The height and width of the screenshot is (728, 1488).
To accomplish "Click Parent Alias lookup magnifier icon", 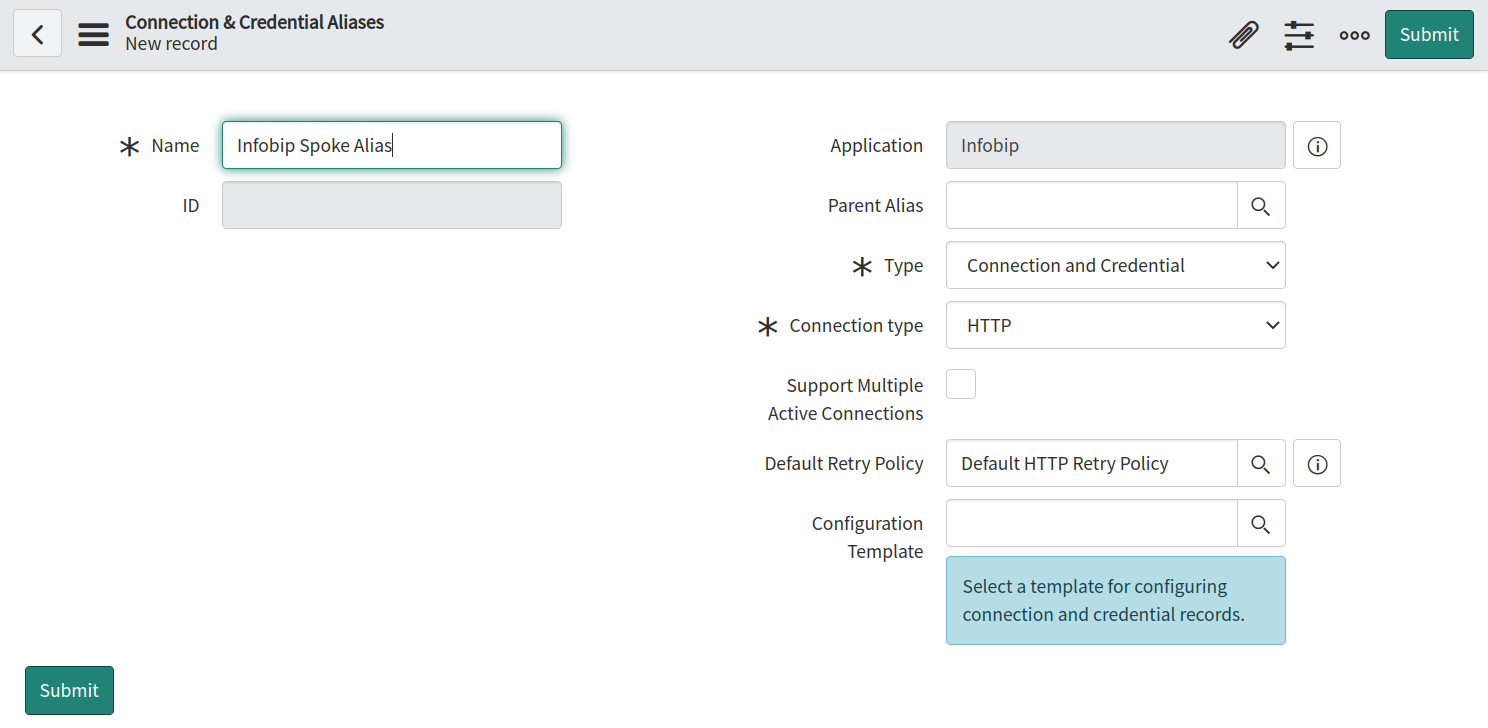I will click(x=1260, y=206).
